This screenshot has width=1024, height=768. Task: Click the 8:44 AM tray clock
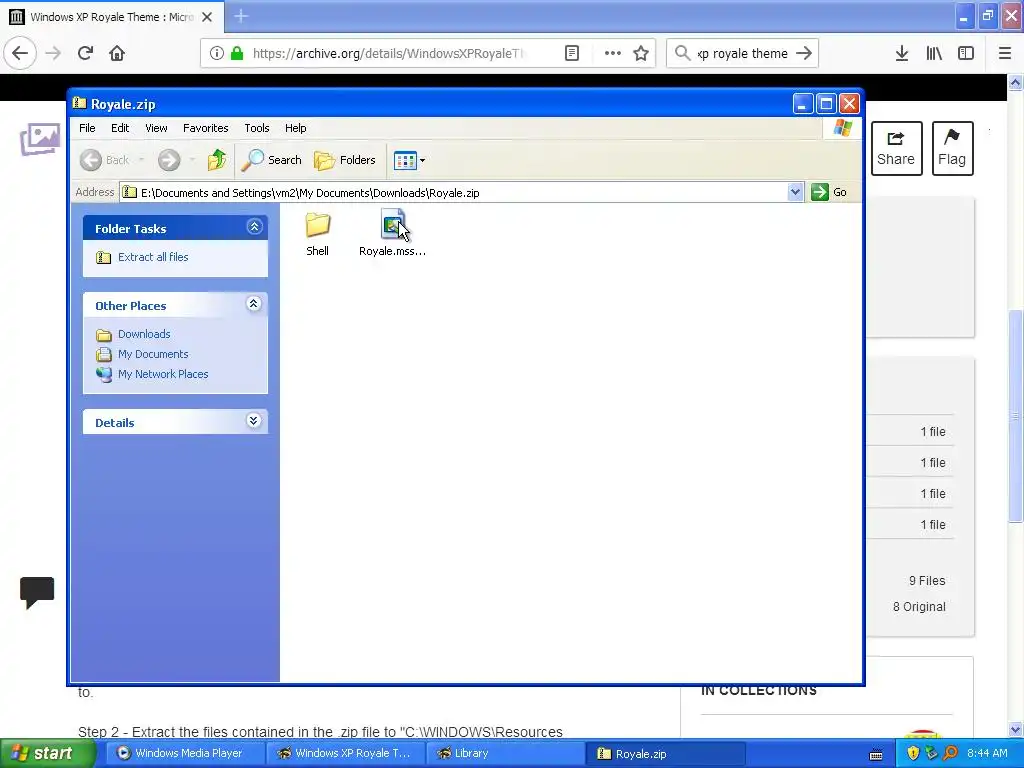coord(987,753)
